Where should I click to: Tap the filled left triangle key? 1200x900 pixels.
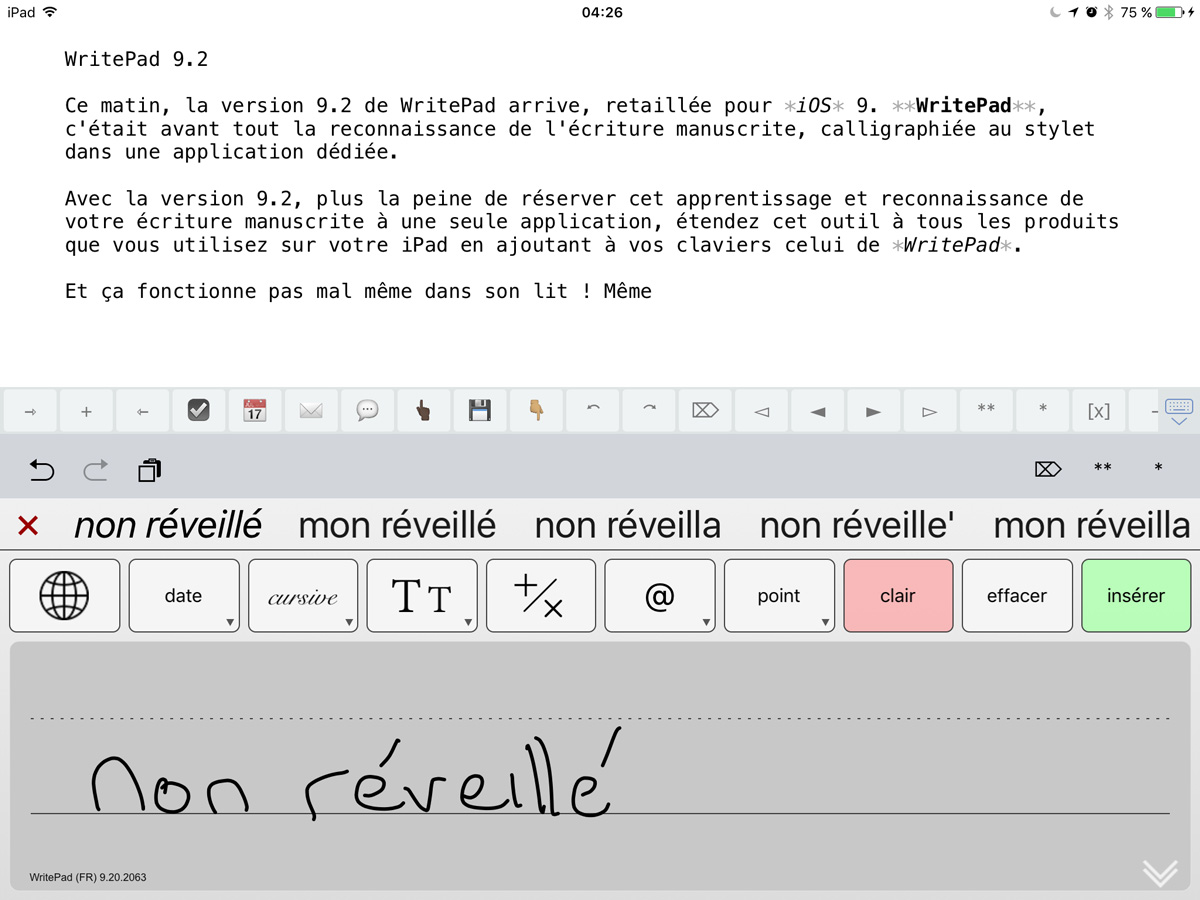tap(817, 411)
